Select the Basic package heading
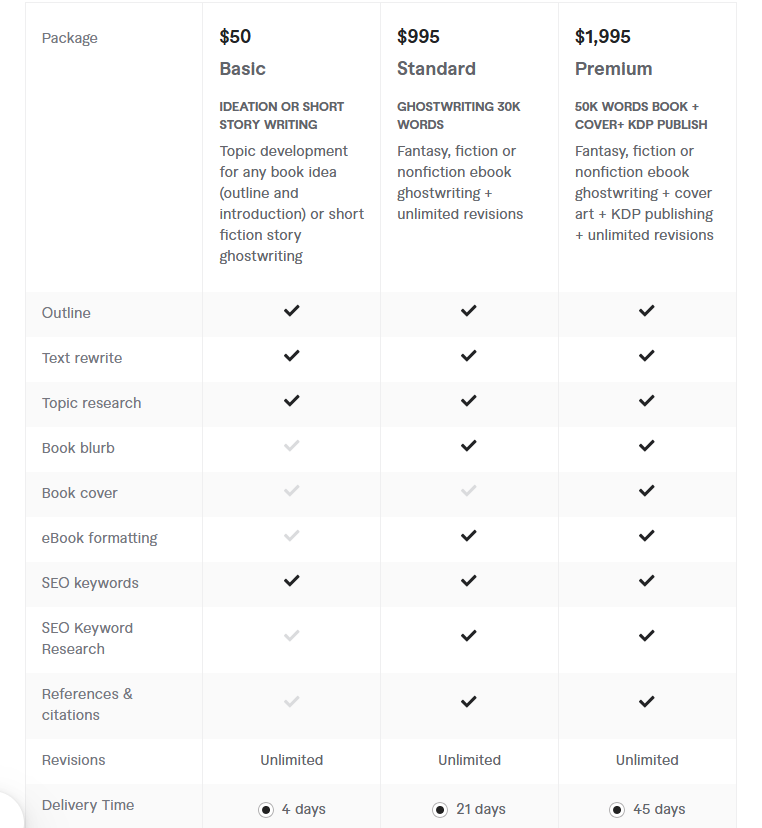The width and height of the screenshot is (762, 828). pyautogui.click(x=242, y=69)
